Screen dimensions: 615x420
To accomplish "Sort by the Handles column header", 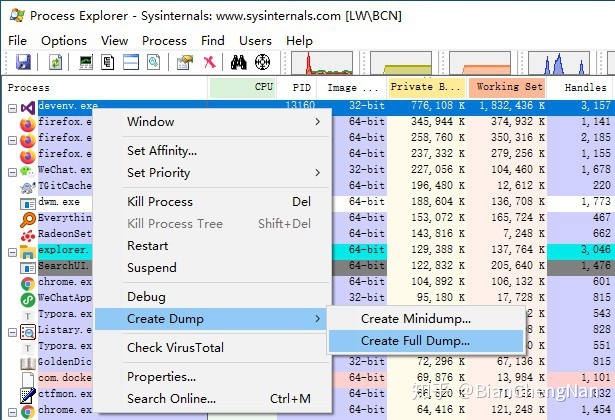I will (x=581, y=87).
